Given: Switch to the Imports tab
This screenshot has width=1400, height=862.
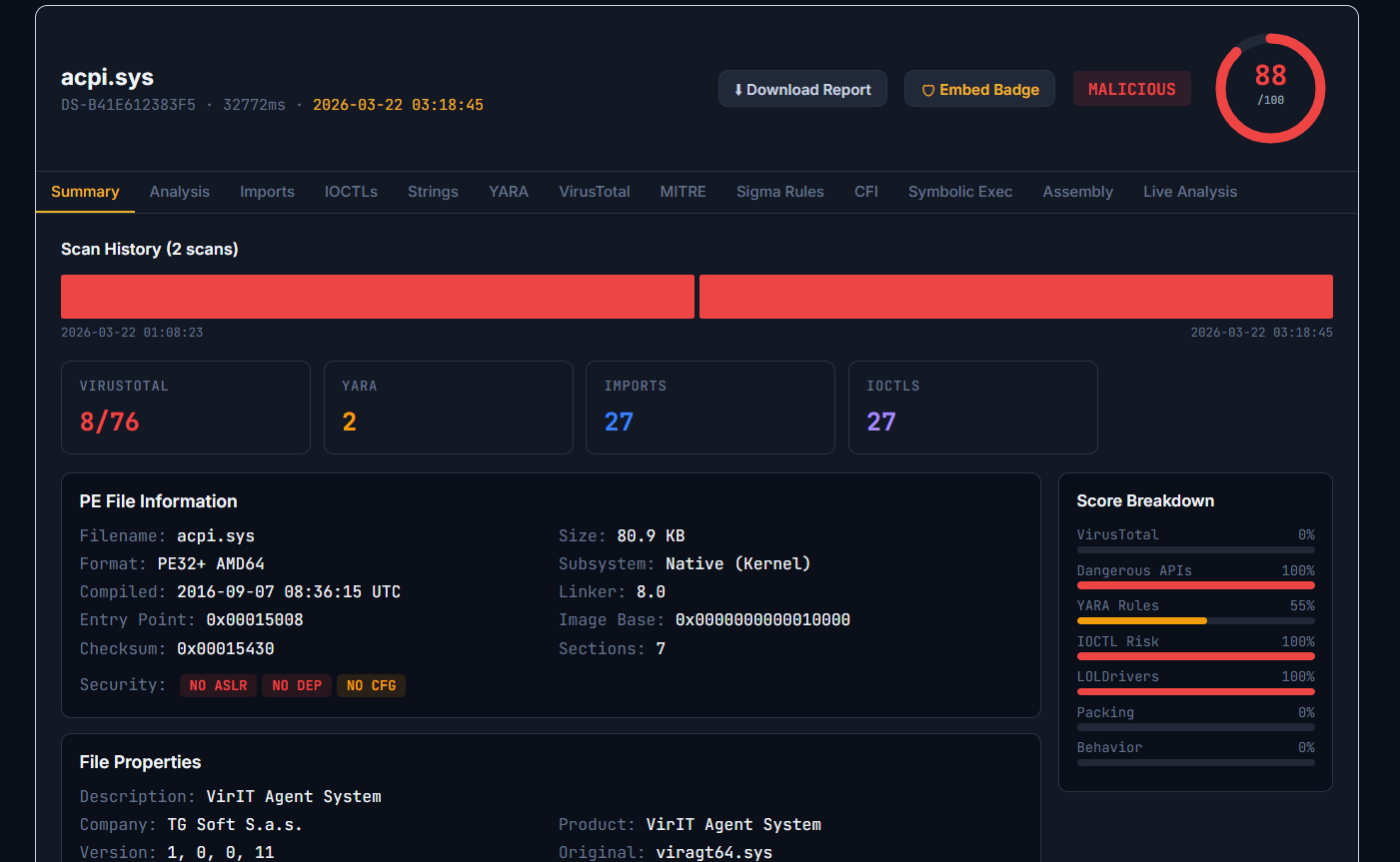Looking at the screenshot, I should click(267, 192).
